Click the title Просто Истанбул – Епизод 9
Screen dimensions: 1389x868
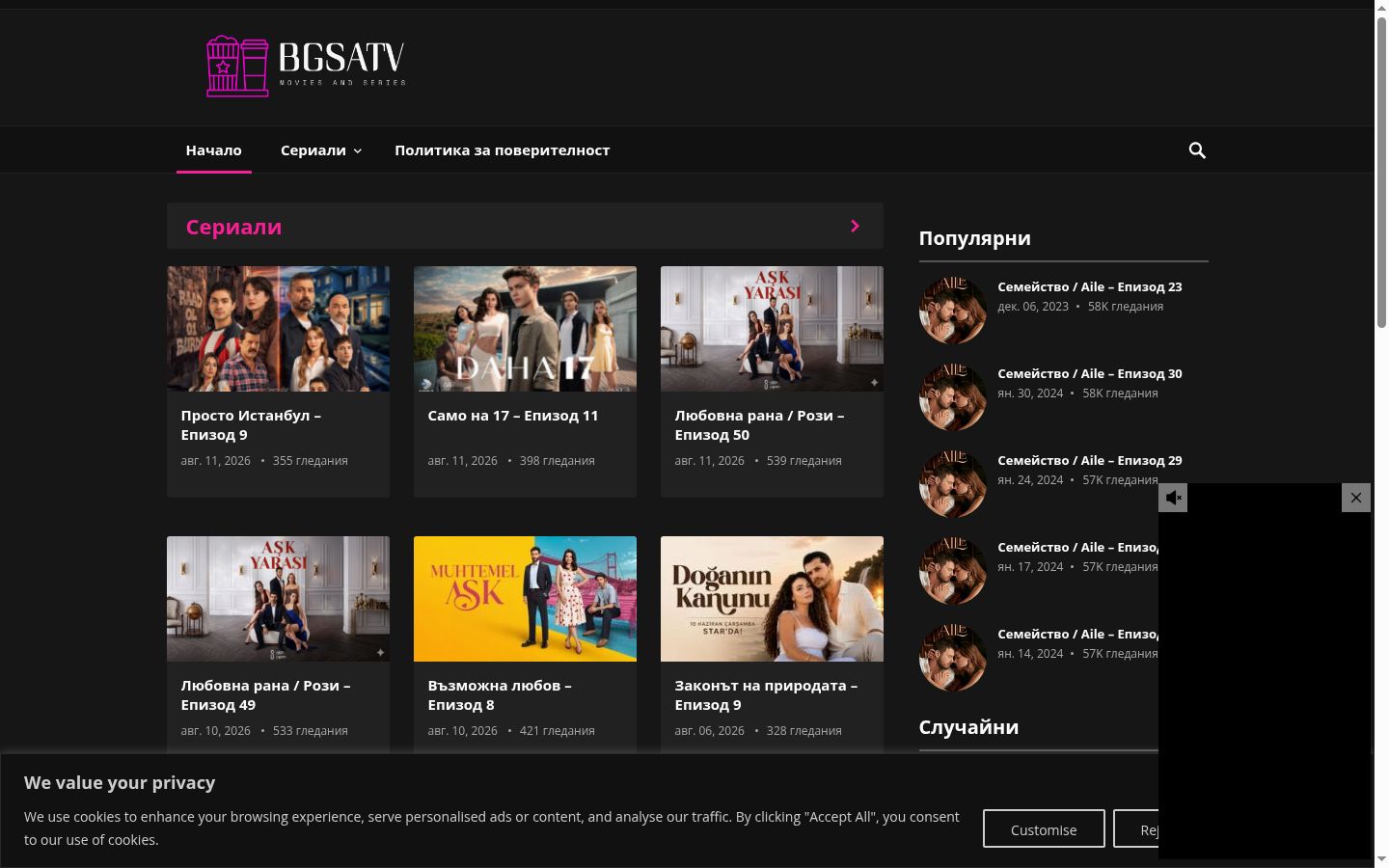click(x=251, y=425)
